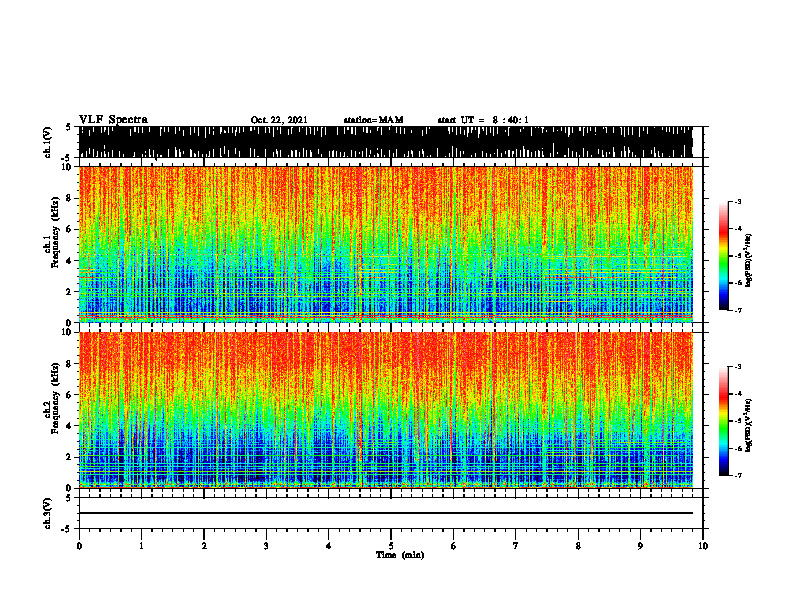Click the "4" kHz tick on ch.1 frequency axis
Viewport: 792px width, 612px height.
pyautogui.click(x=70, y=261)
